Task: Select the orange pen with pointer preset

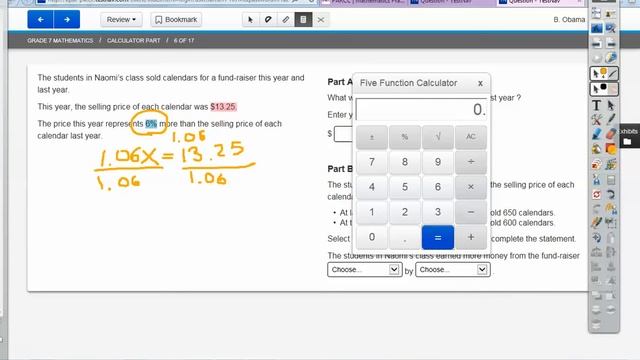Action: (604, 73)
